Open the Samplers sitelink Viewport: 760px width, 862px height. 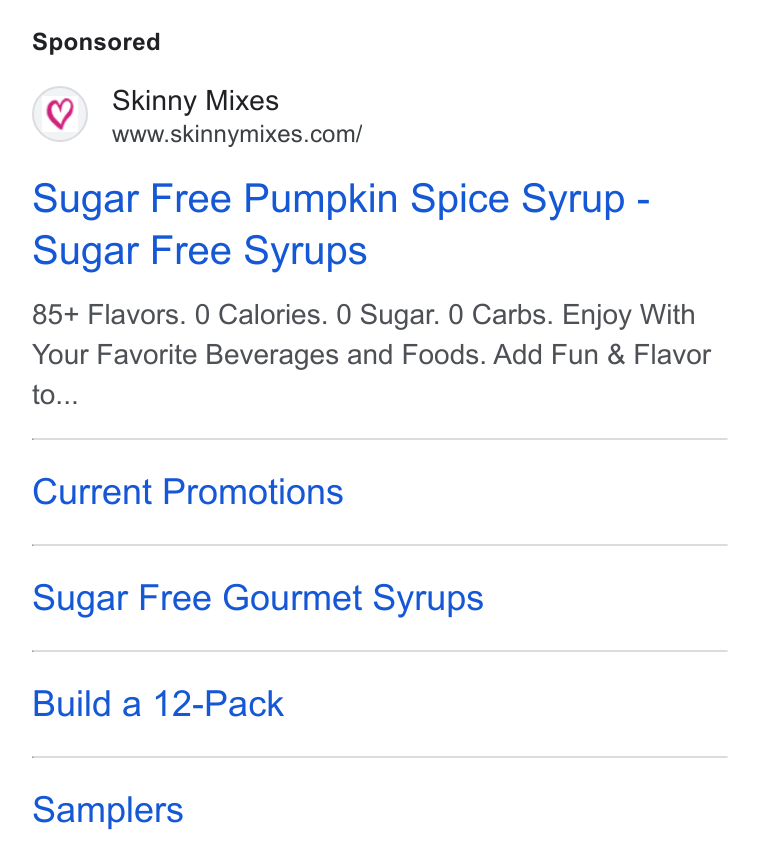coord(108,810)
